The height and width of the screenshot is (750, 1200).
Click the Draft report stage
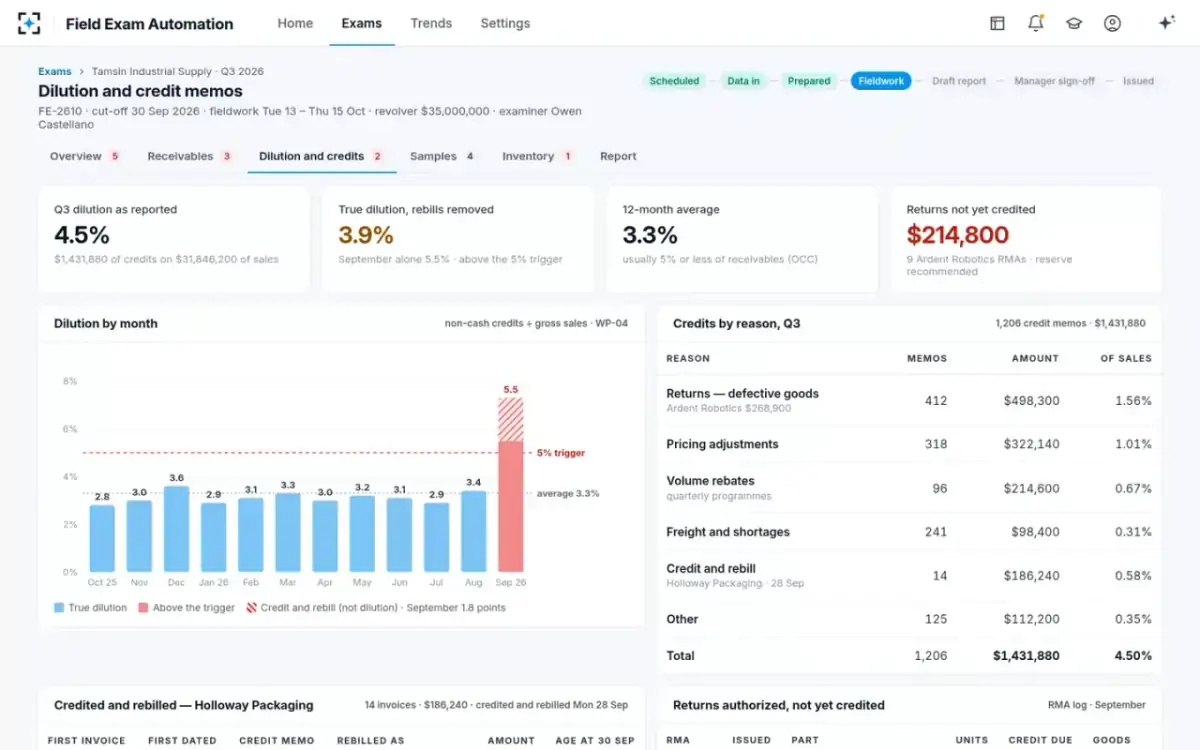[x=959, y=81]
